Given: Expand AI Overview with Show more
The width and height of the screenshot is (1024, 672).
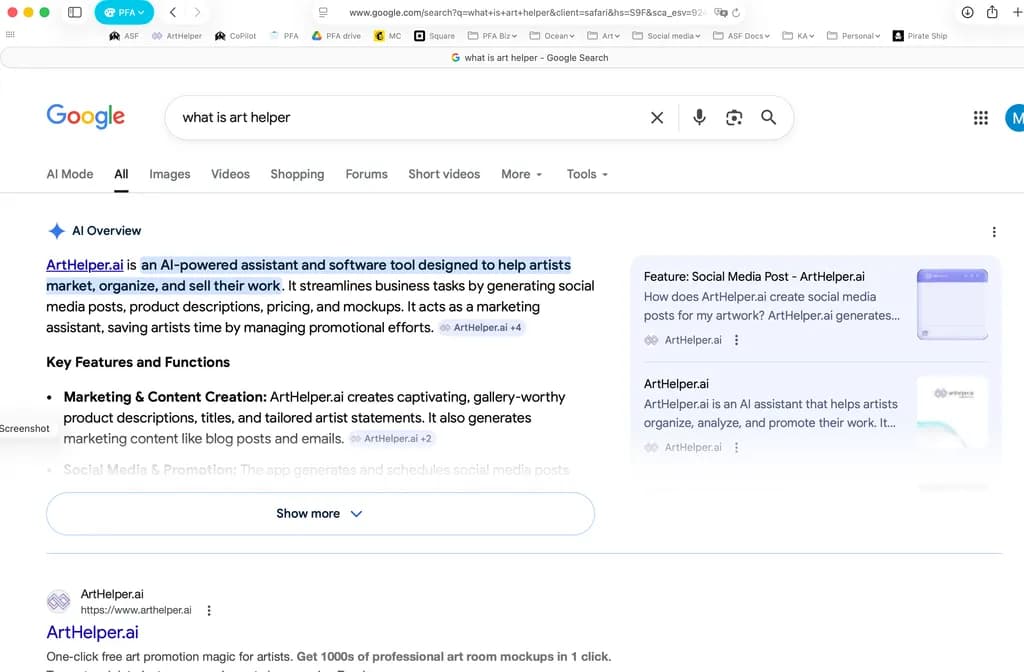Looking at the screenshot, I should (x=320, y=514).
